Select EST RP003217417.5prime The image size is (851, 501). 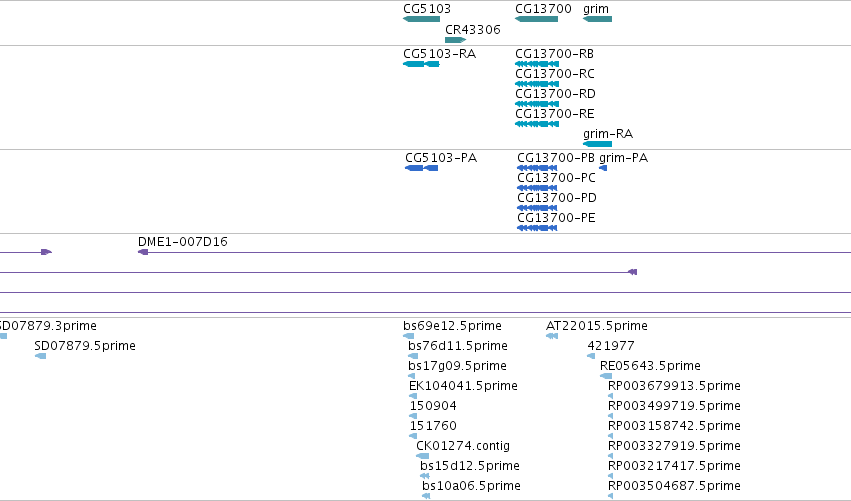(611, 476)
